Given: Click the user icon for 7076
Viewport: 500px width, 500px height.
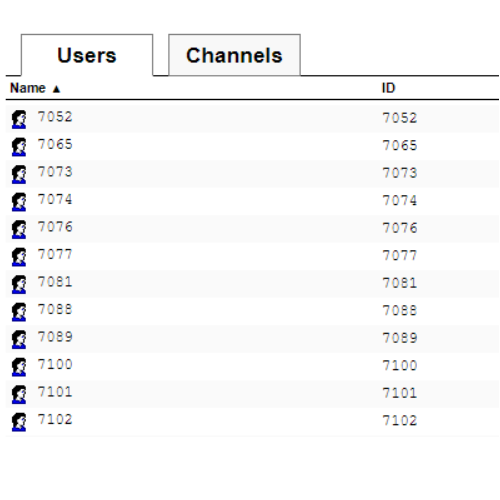Looking at the screenshot, I should (19, 229).
